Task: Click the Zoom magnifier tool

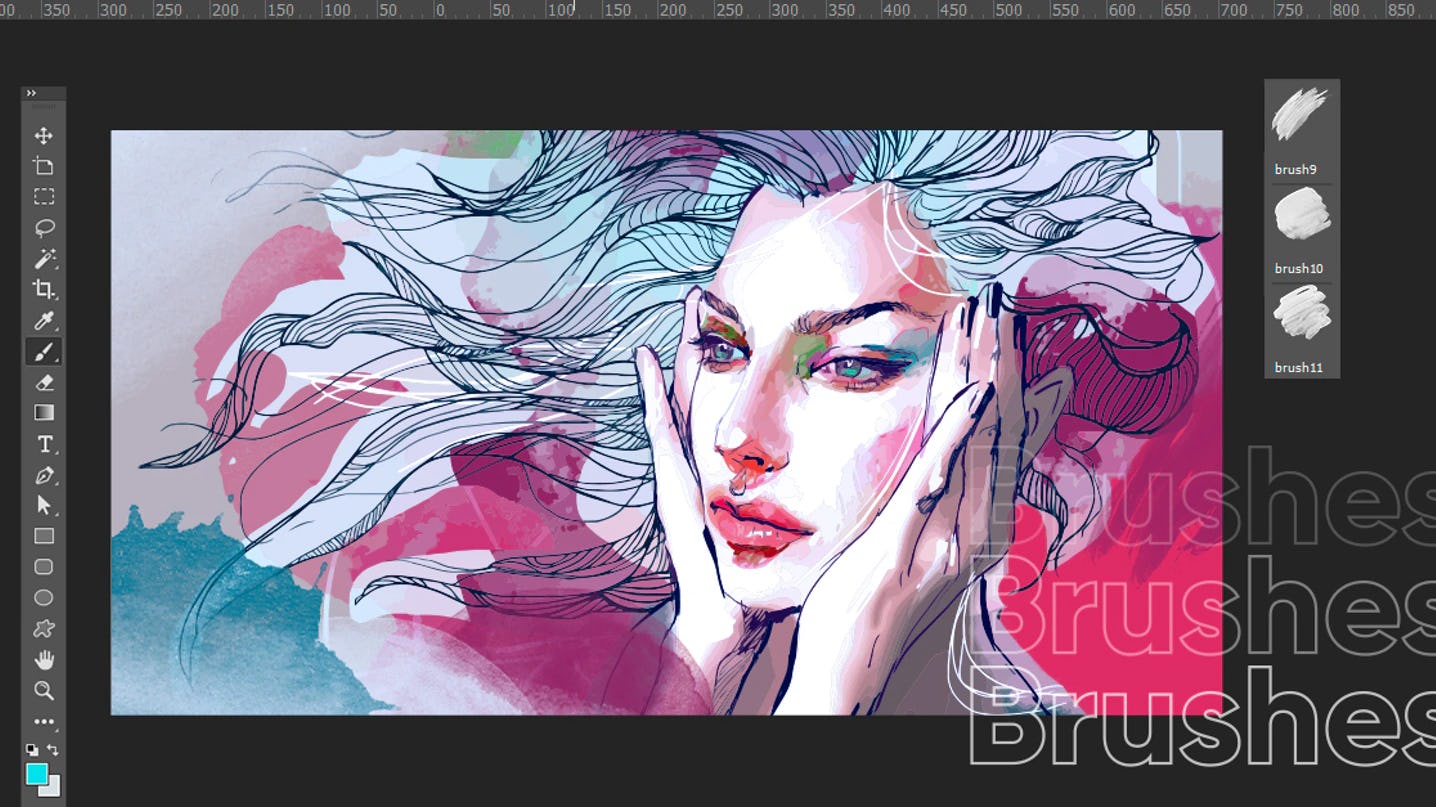Action: click(44, 690)
